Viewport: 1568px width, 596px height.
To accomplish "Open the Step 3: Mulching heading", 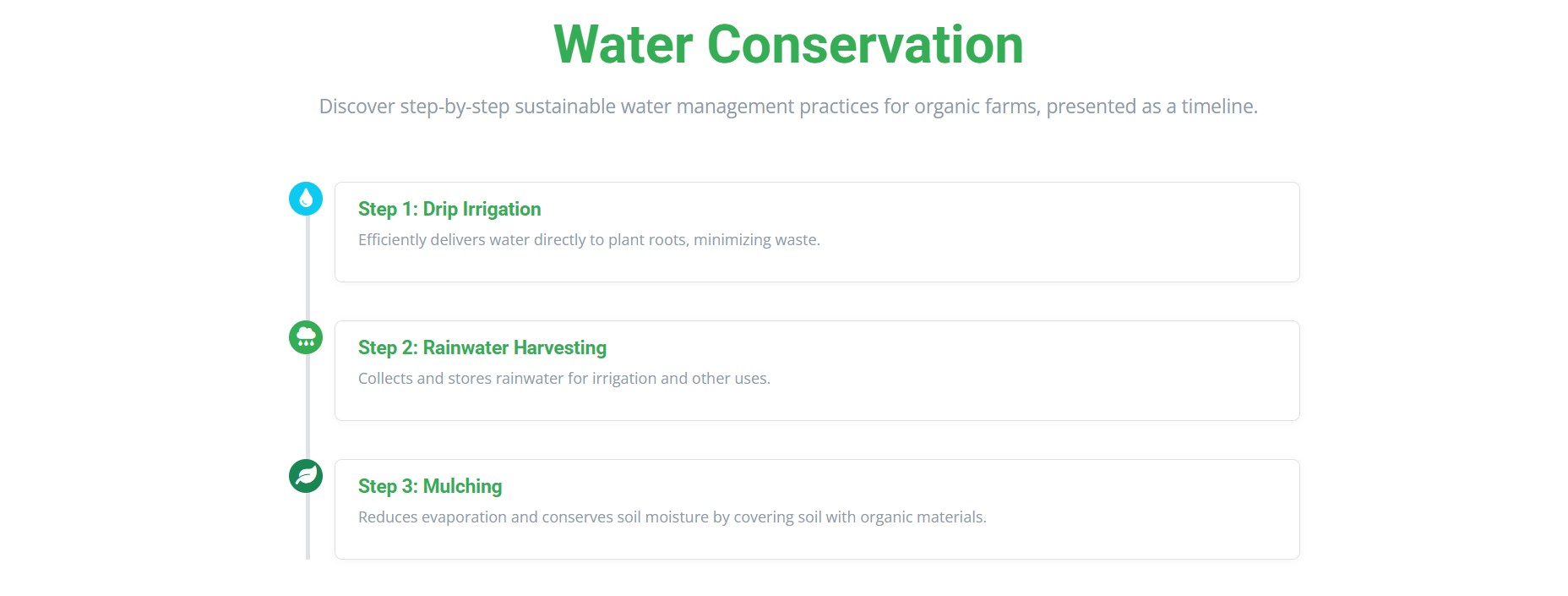I will tap(430, 487).
